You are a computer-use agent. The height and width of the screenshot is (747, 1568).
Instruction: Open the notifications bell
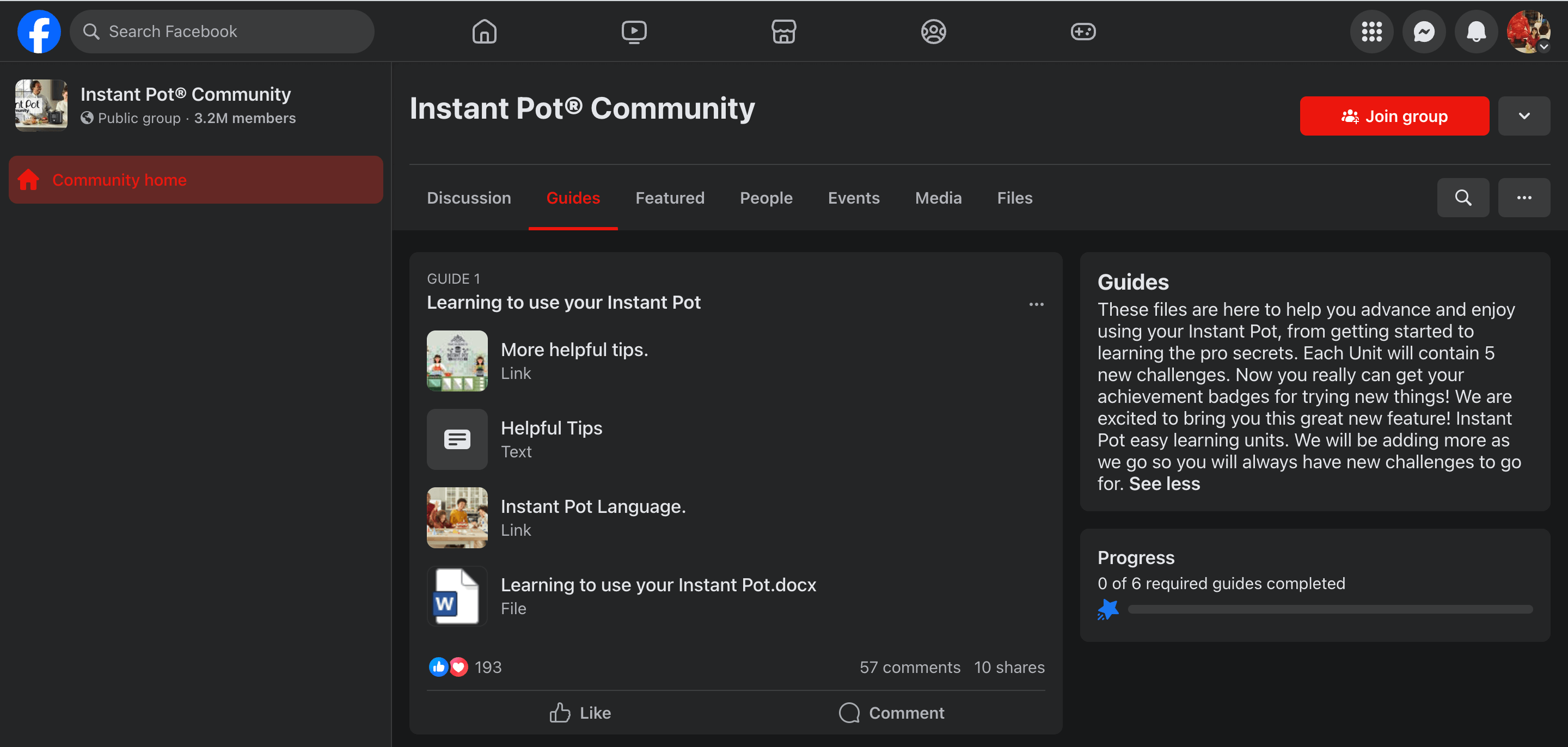(1475, 32)
